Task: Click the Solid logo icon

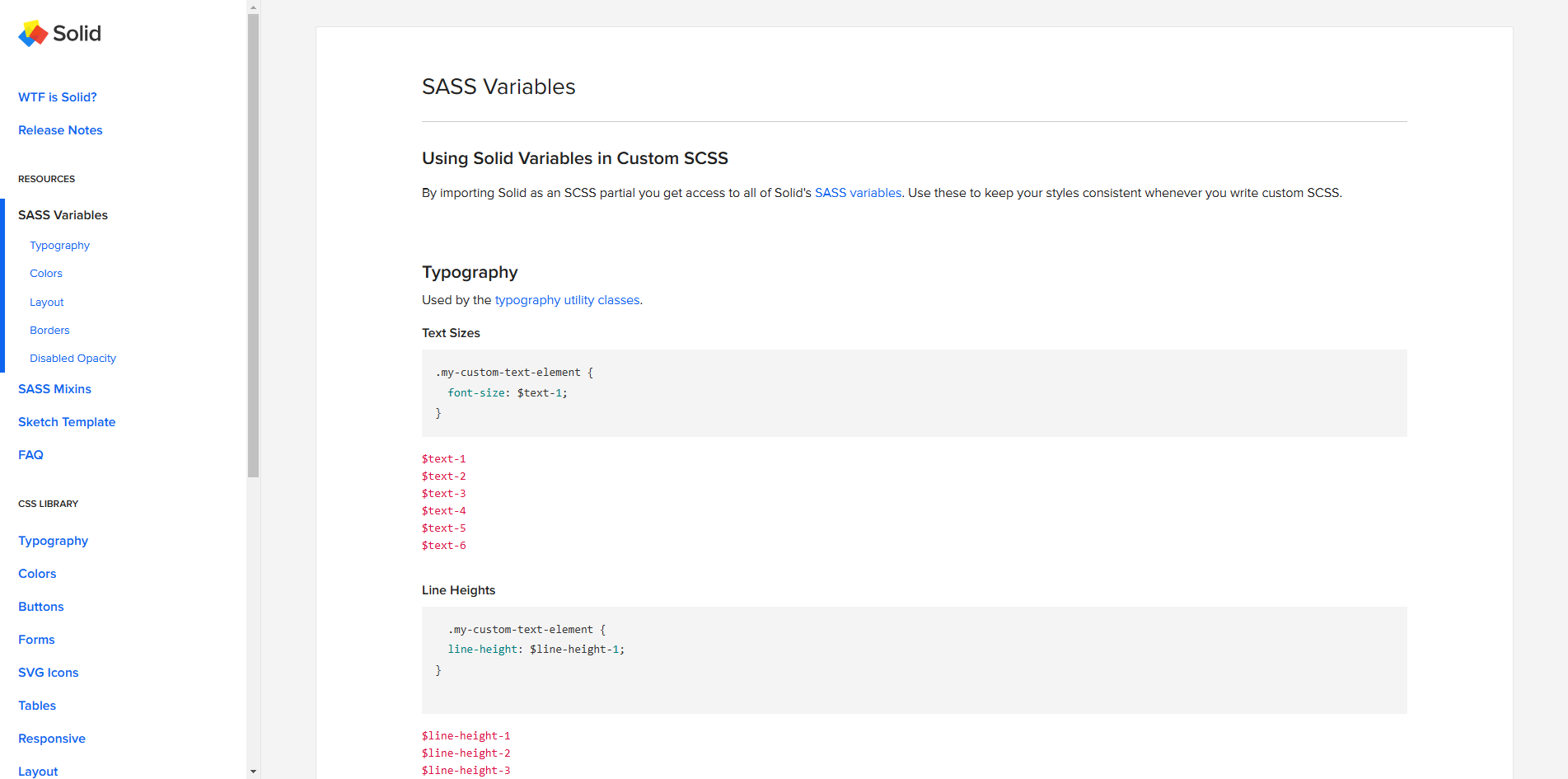Action: pos(33,34)
